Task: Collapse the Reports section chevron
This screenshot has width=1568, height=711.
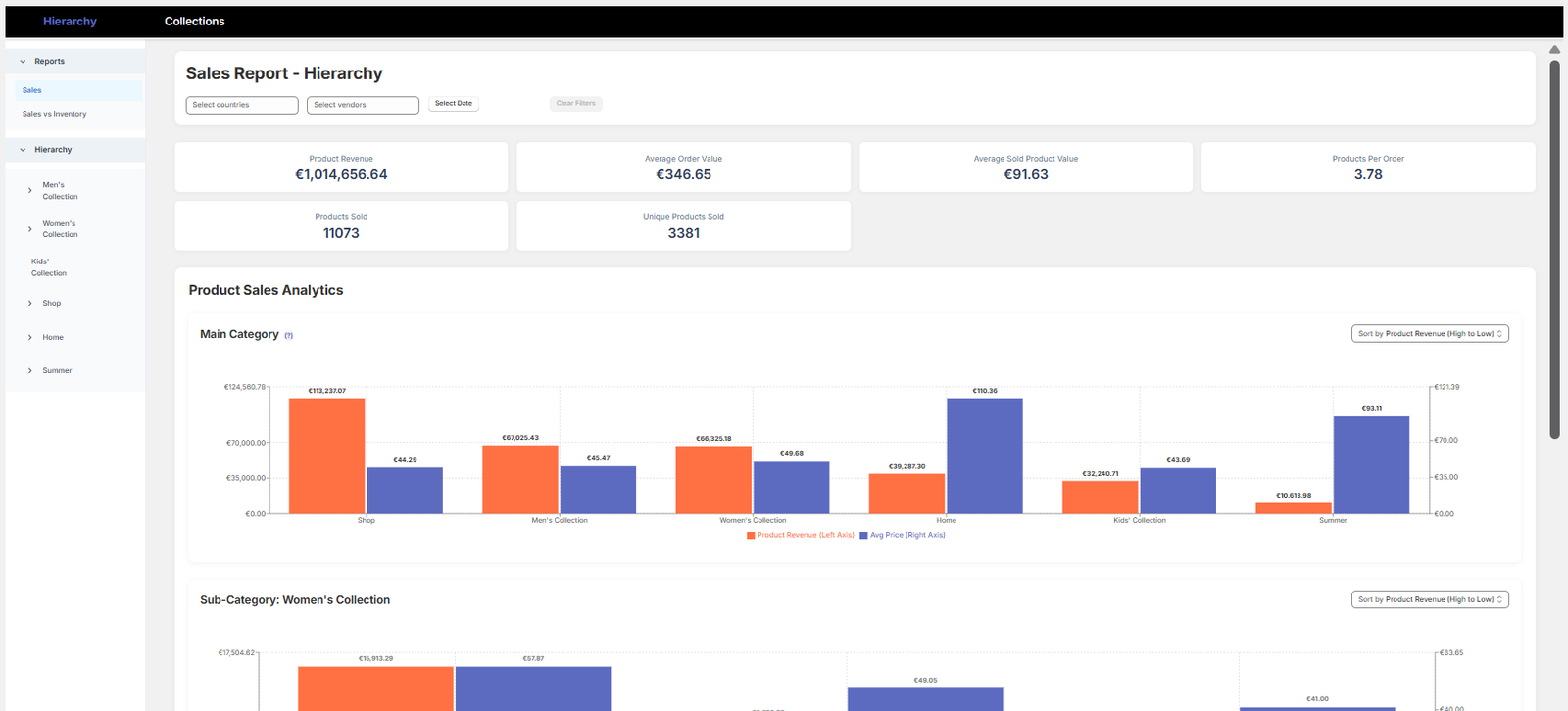Action: pos(23,61)
